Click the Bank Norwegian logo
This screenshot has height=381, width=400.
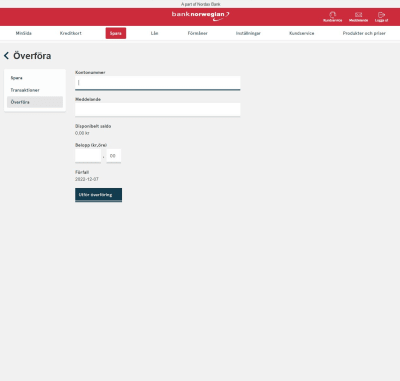point(200,16)
